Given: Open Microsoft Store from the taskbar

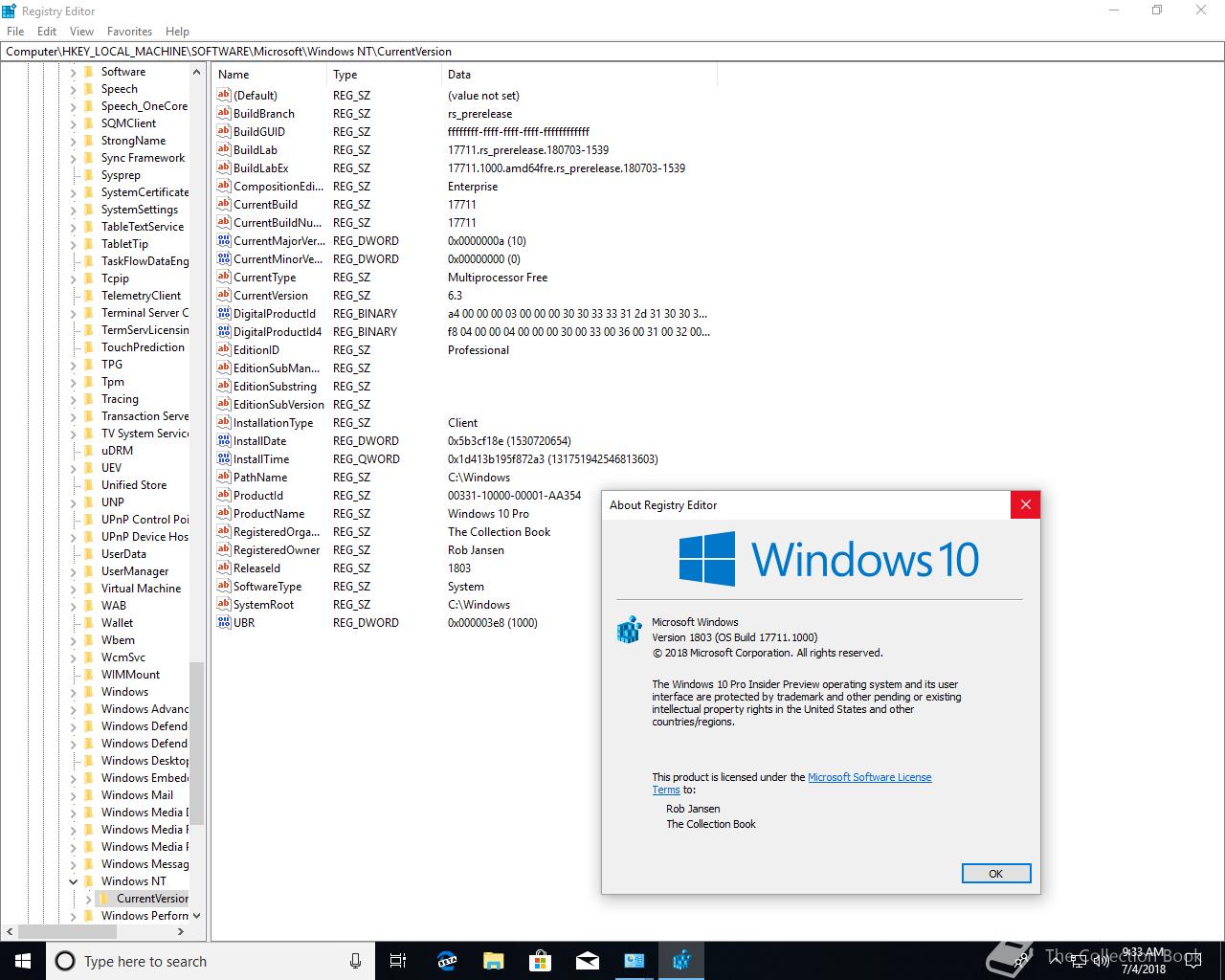Looking at the screenshot, I should pyautogui.click(x=541, y=961).
